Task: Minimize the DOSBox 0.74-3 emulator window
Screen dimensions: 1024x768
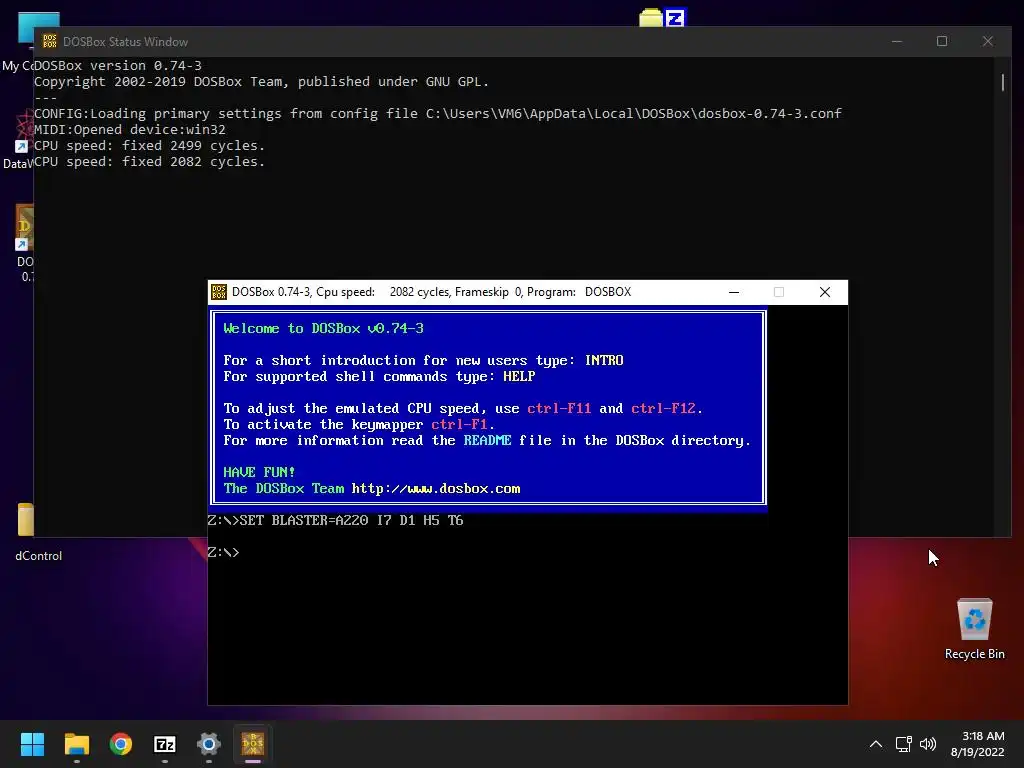Action: (734, 292)
